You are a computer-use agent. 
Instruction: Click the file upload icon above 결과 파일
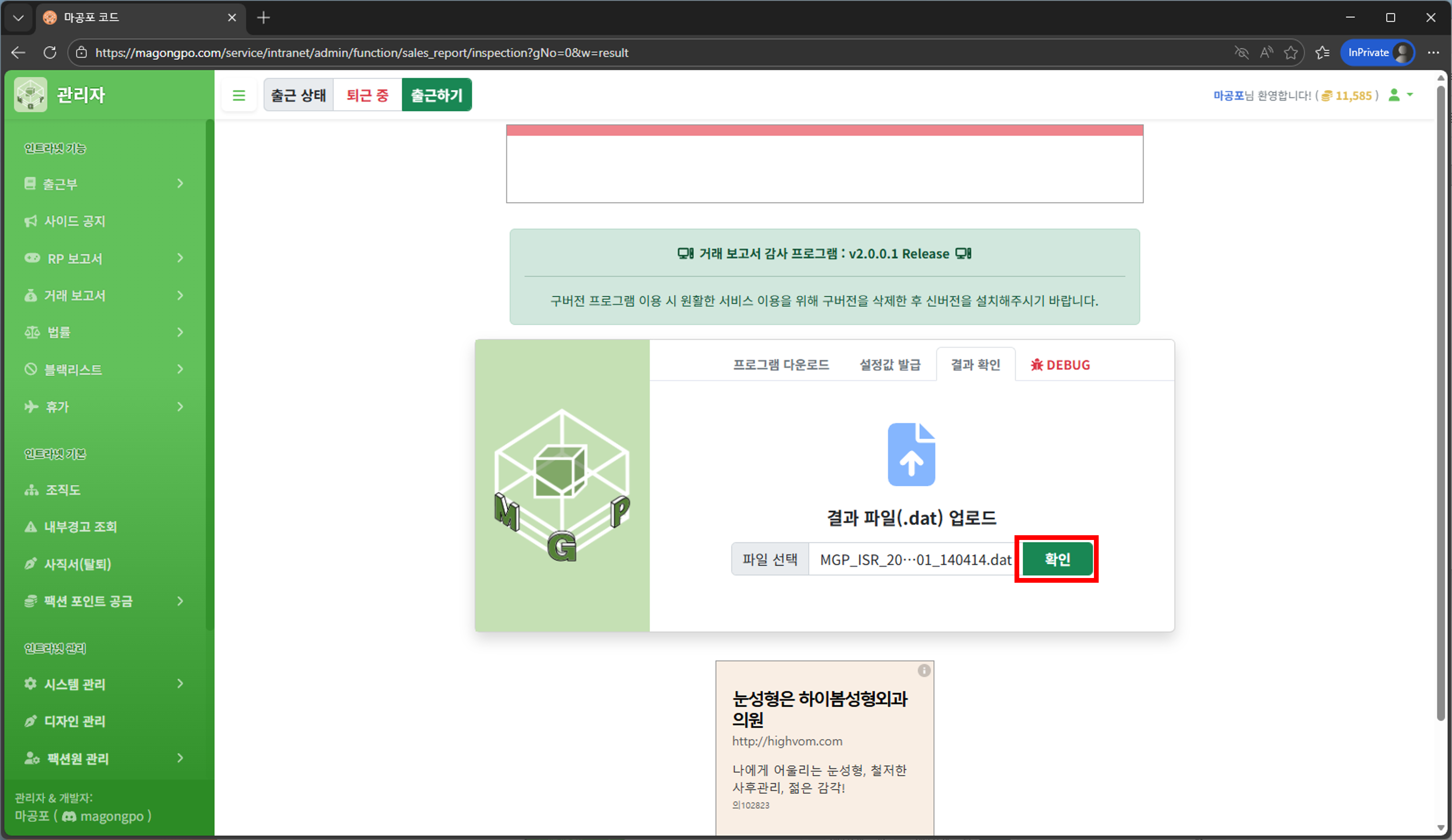point(911,454)
